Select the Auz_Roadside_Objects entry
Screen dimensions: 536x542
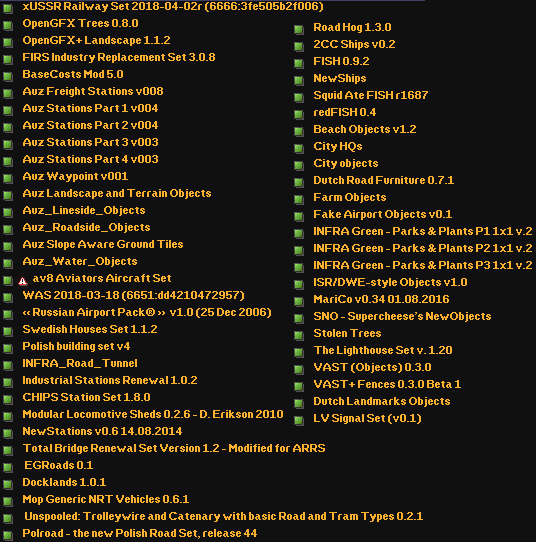click(86, 227)
